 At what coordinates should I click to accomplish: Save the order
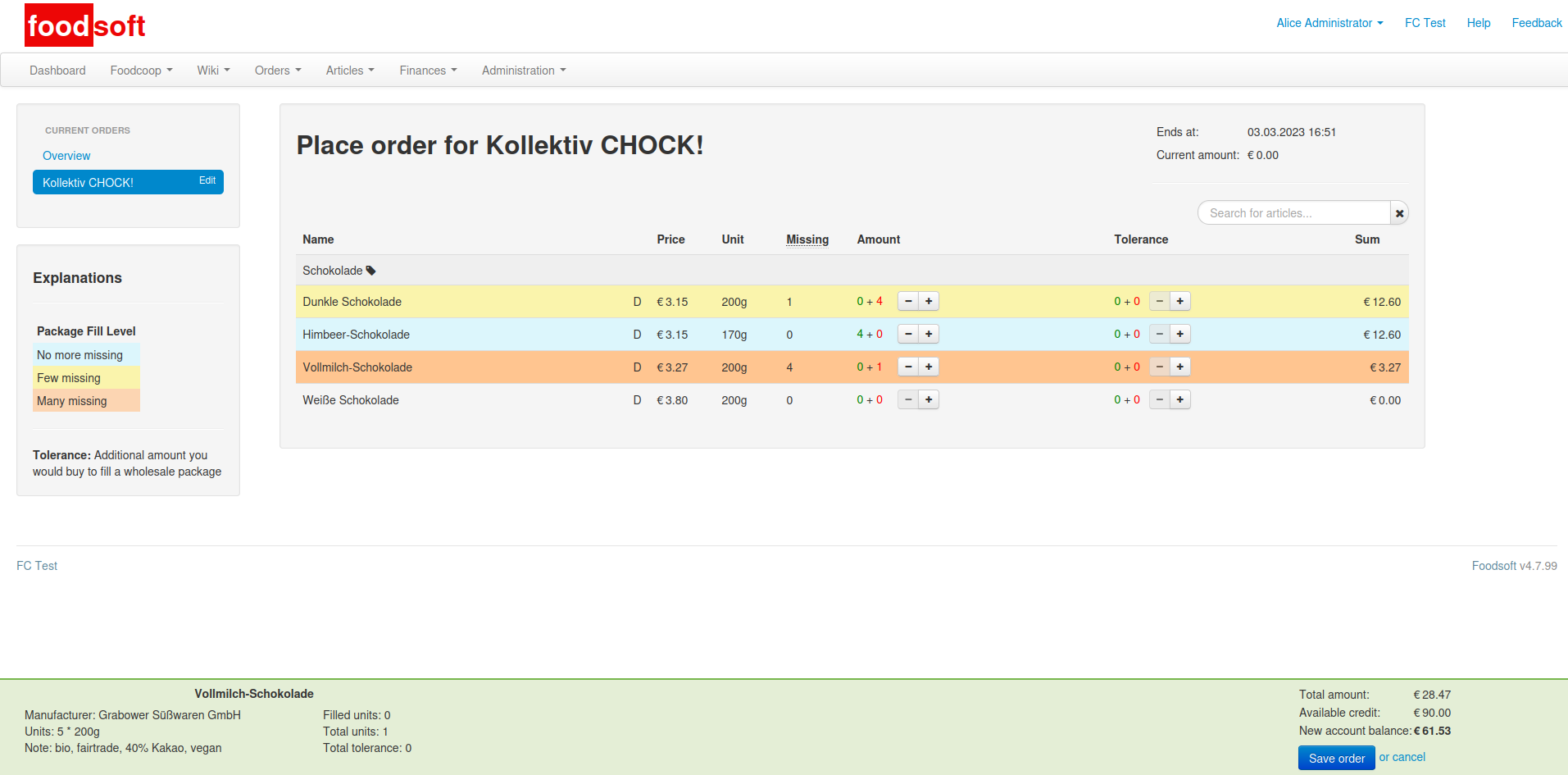tap(1335, 758)
